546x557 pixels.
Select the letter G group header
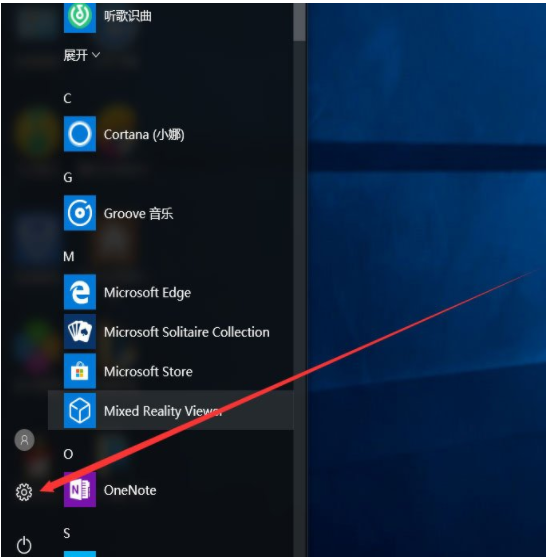click(x=67, y=177)
